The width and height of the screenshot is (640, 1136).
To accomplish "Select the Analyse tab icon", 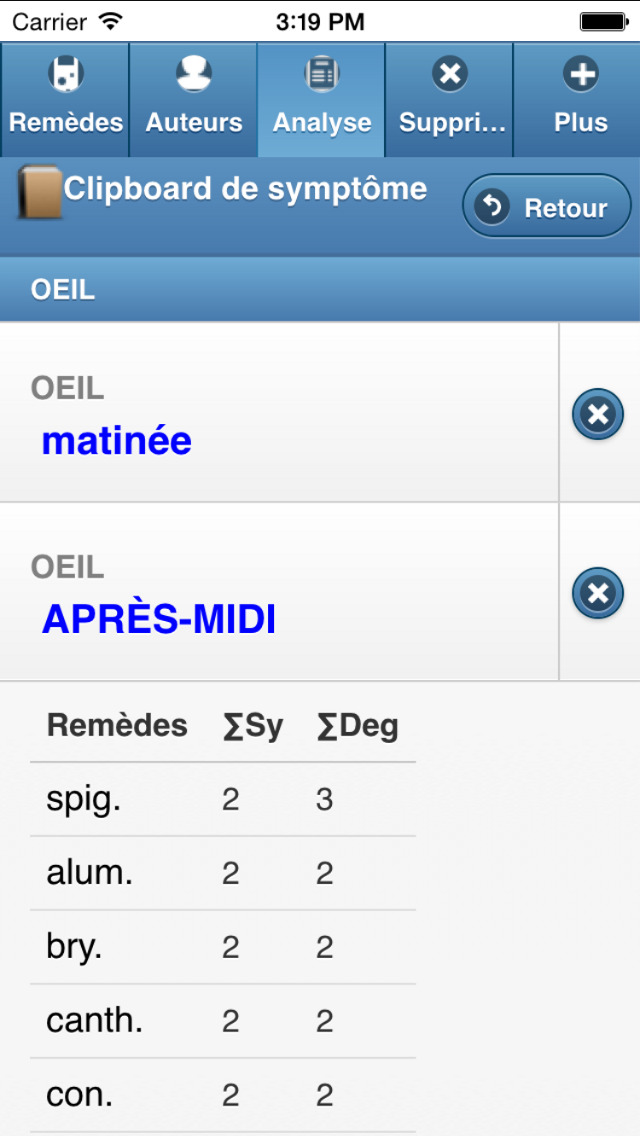I will [x=322, y=75].
